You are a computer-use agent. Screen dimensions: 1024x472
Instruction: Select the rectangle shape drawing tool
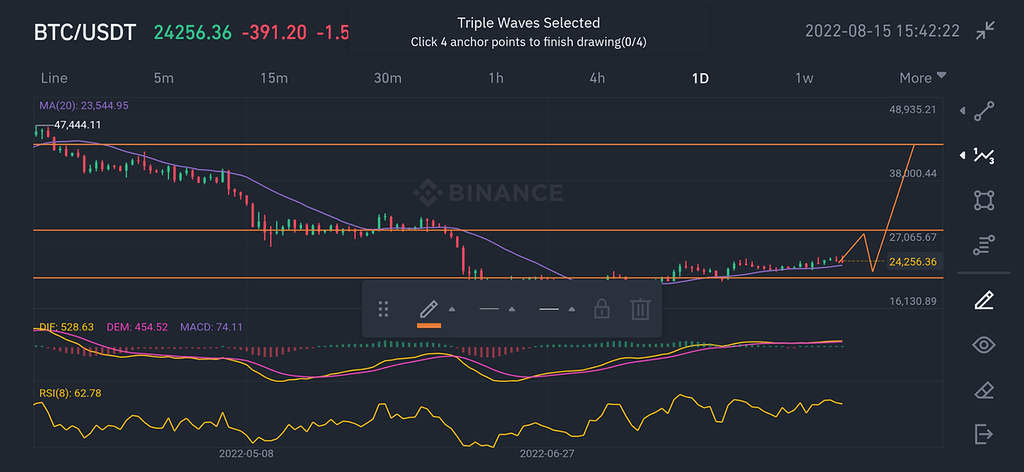985,200
